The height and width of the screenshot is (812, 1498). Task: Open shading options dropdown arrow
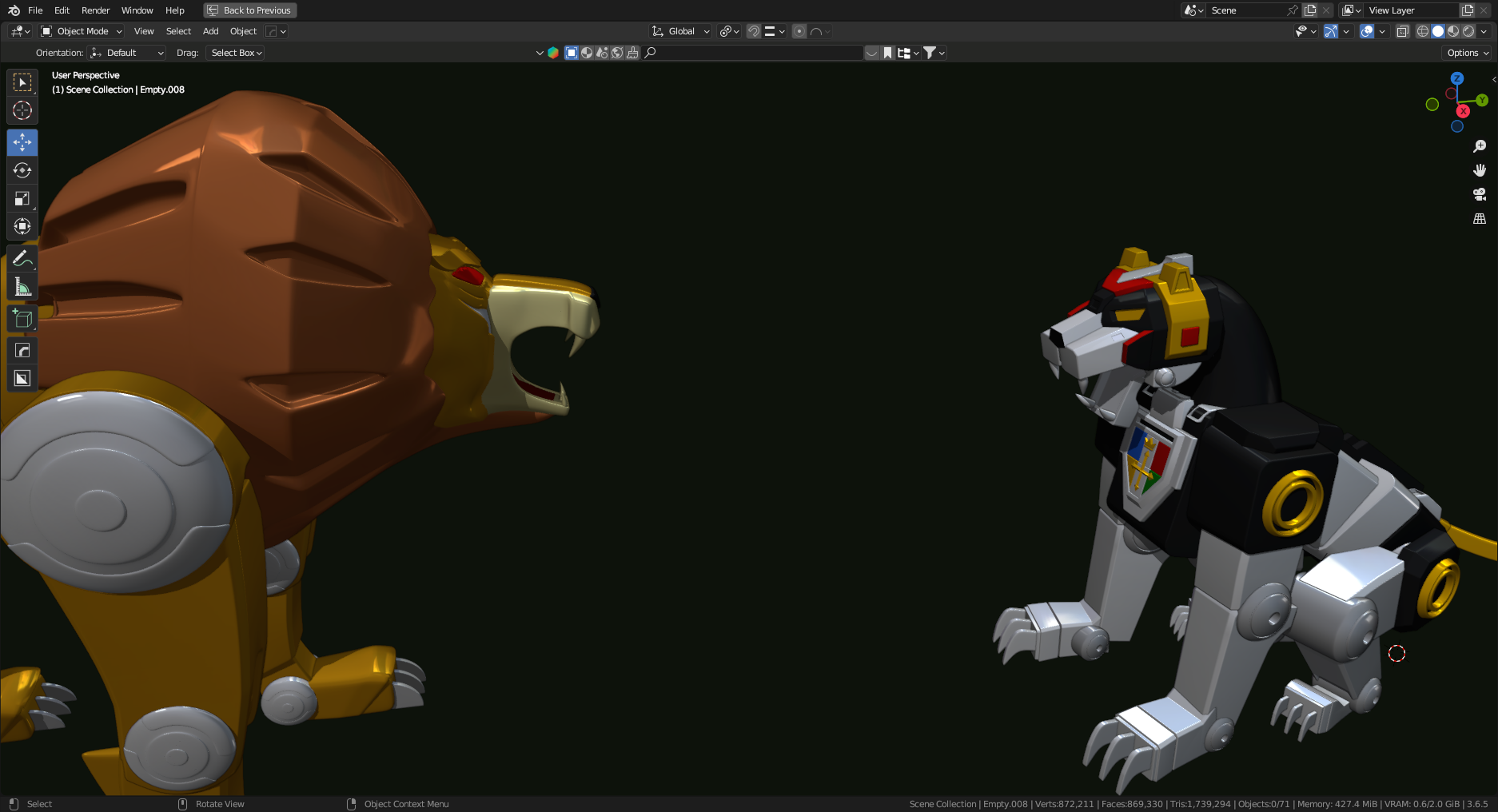click(x=1484, y=31)
